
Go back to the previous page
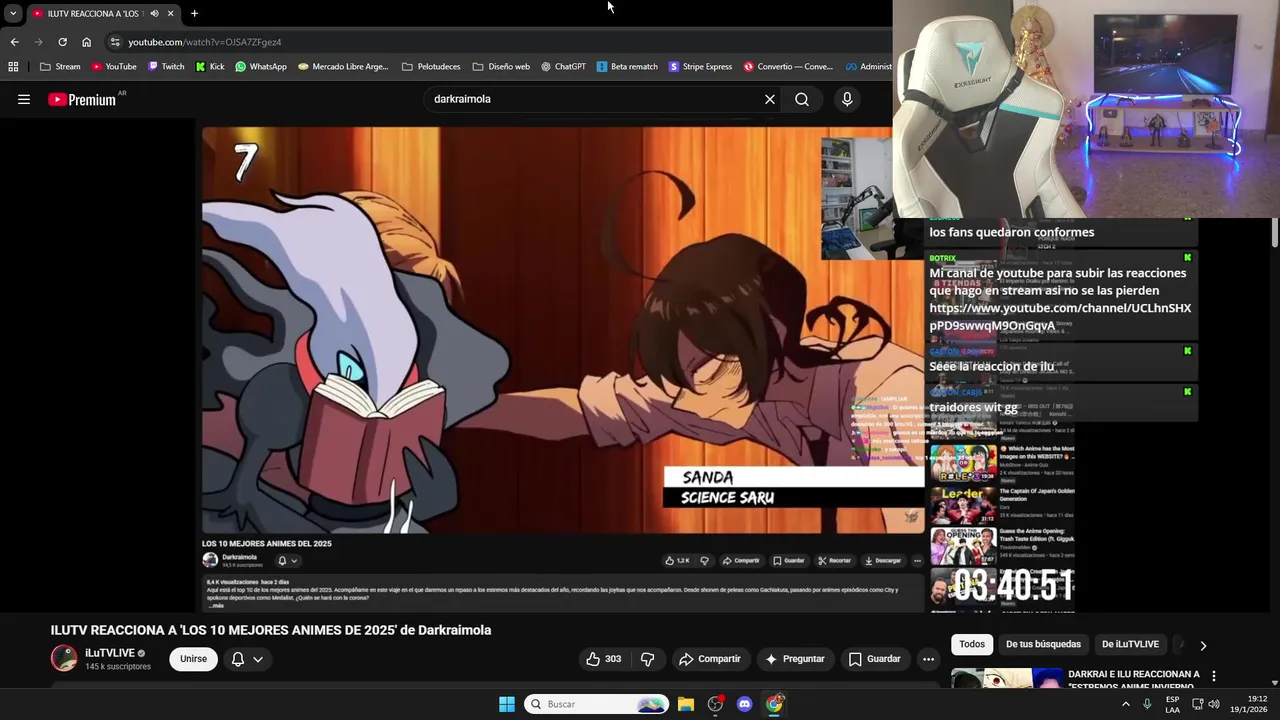14,42
